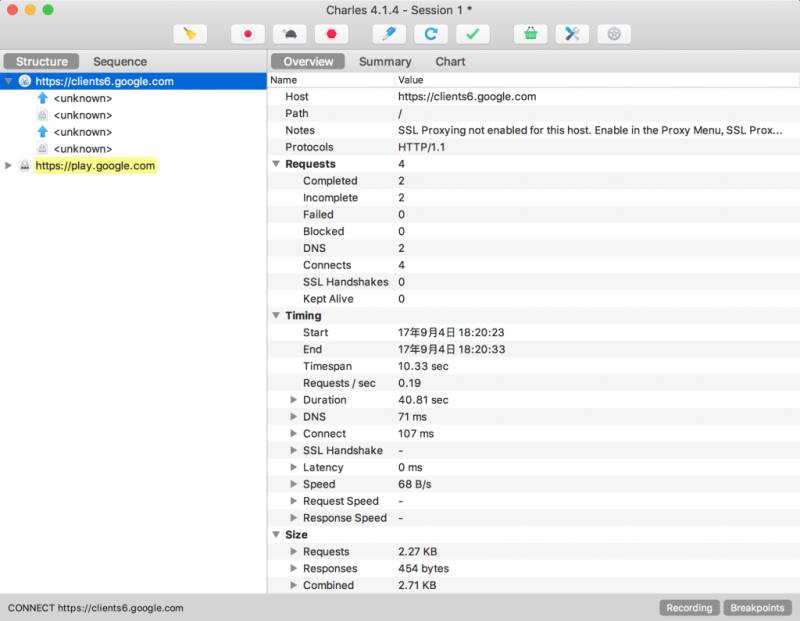The width and height of the screenshot is (800, 621).
Task: Repeat selected request with the refresh icon
Action: 431,34
